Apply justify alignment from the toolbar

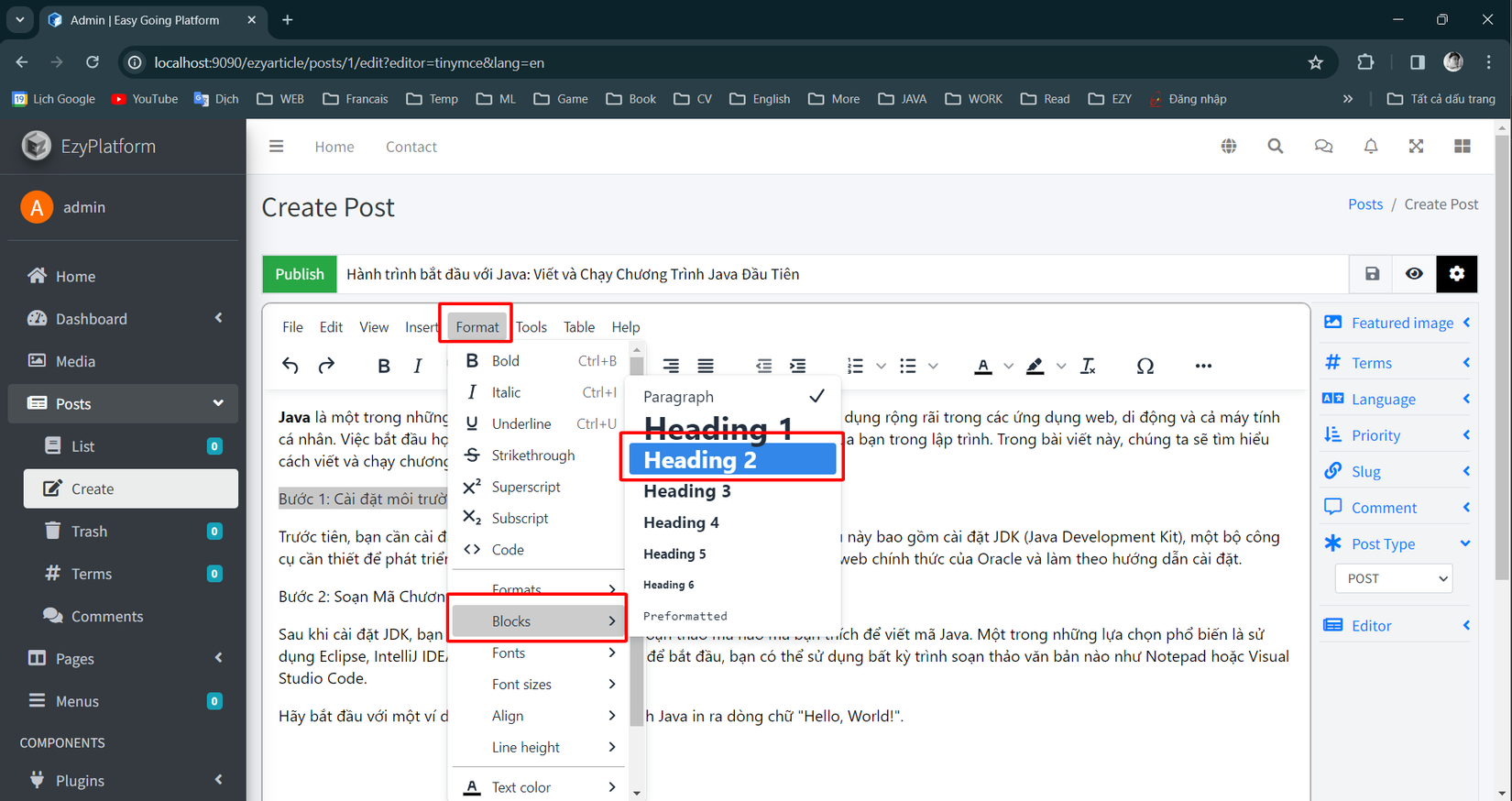pos(706,366)
